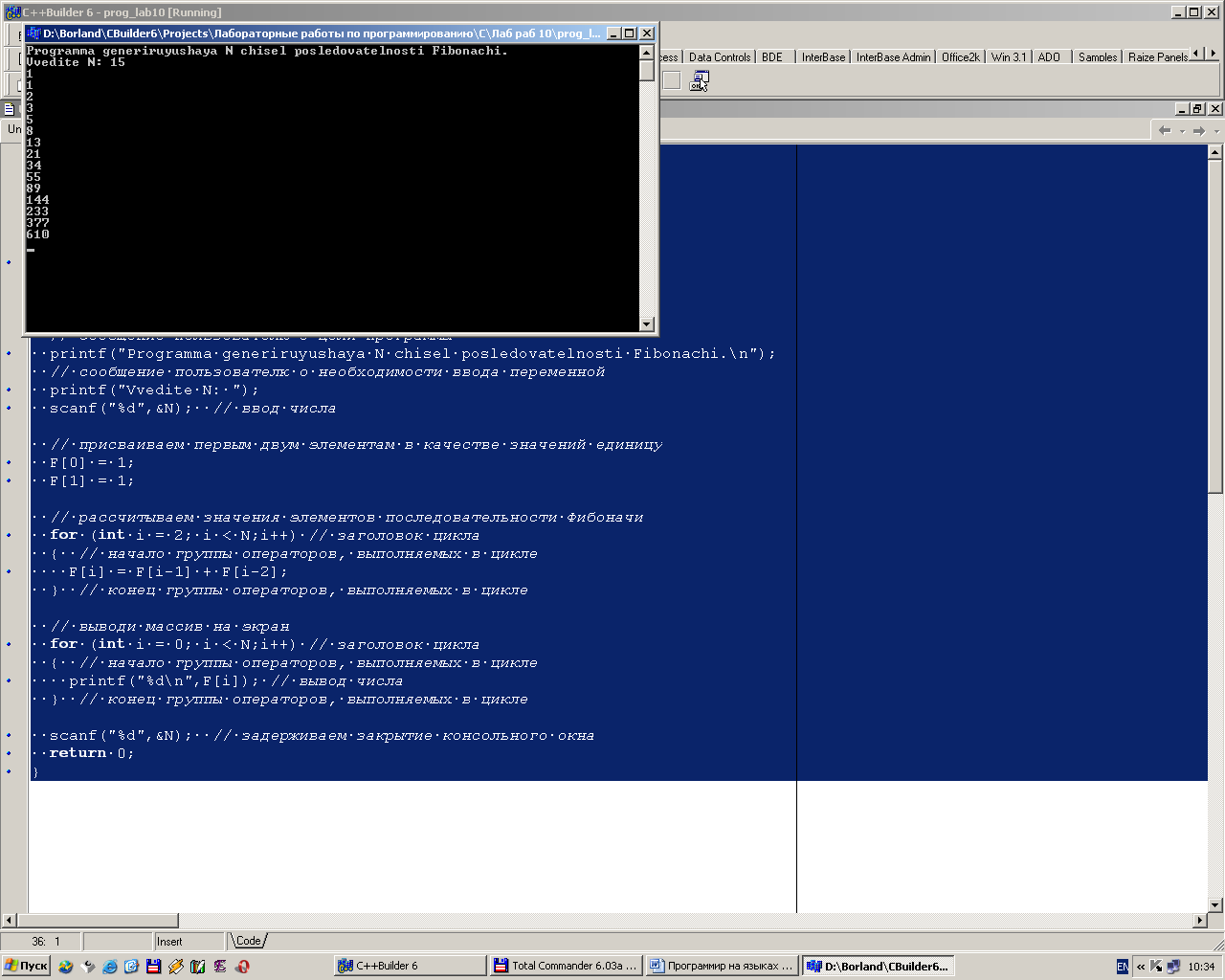Click the component icon on the palette
The width and height of the screenshot is (1225, 980).
tap(700, 81)
